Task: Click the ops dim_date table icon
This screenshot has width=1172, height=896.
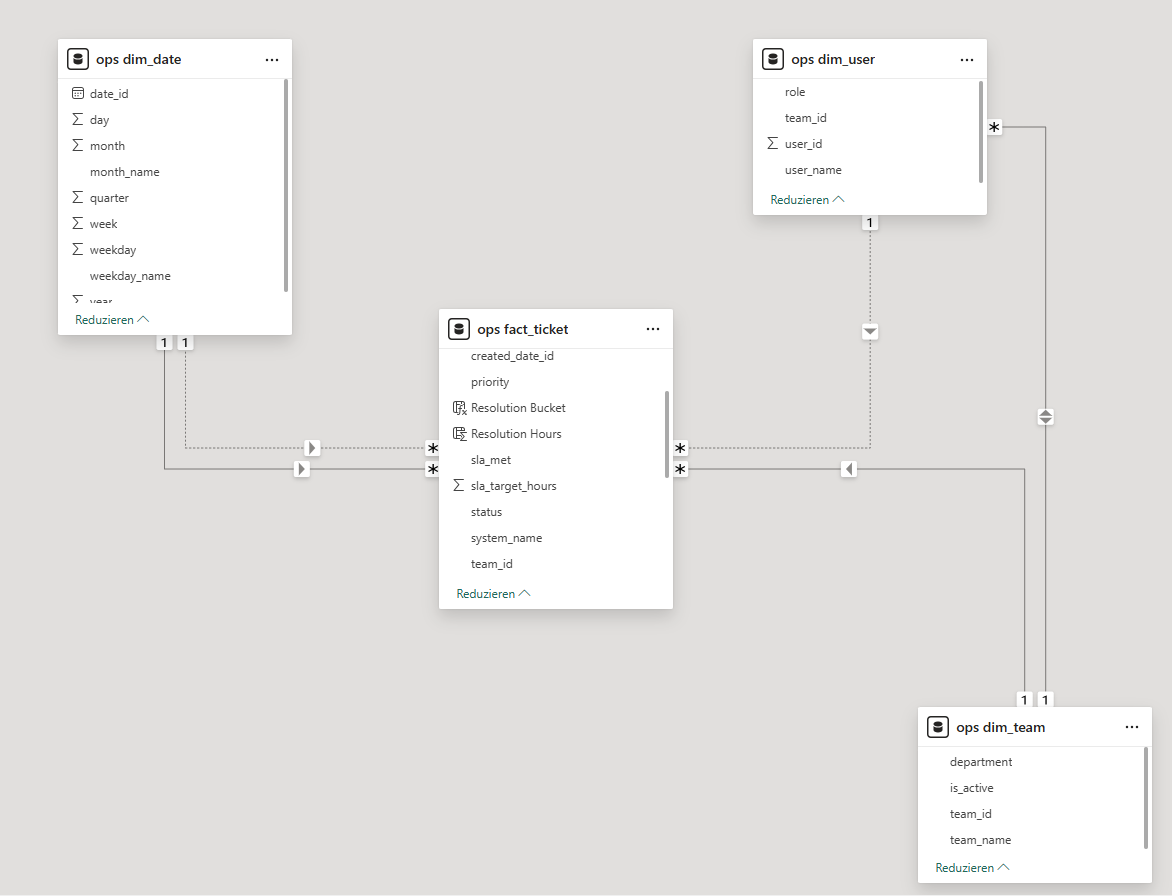Action: [78, 59]
